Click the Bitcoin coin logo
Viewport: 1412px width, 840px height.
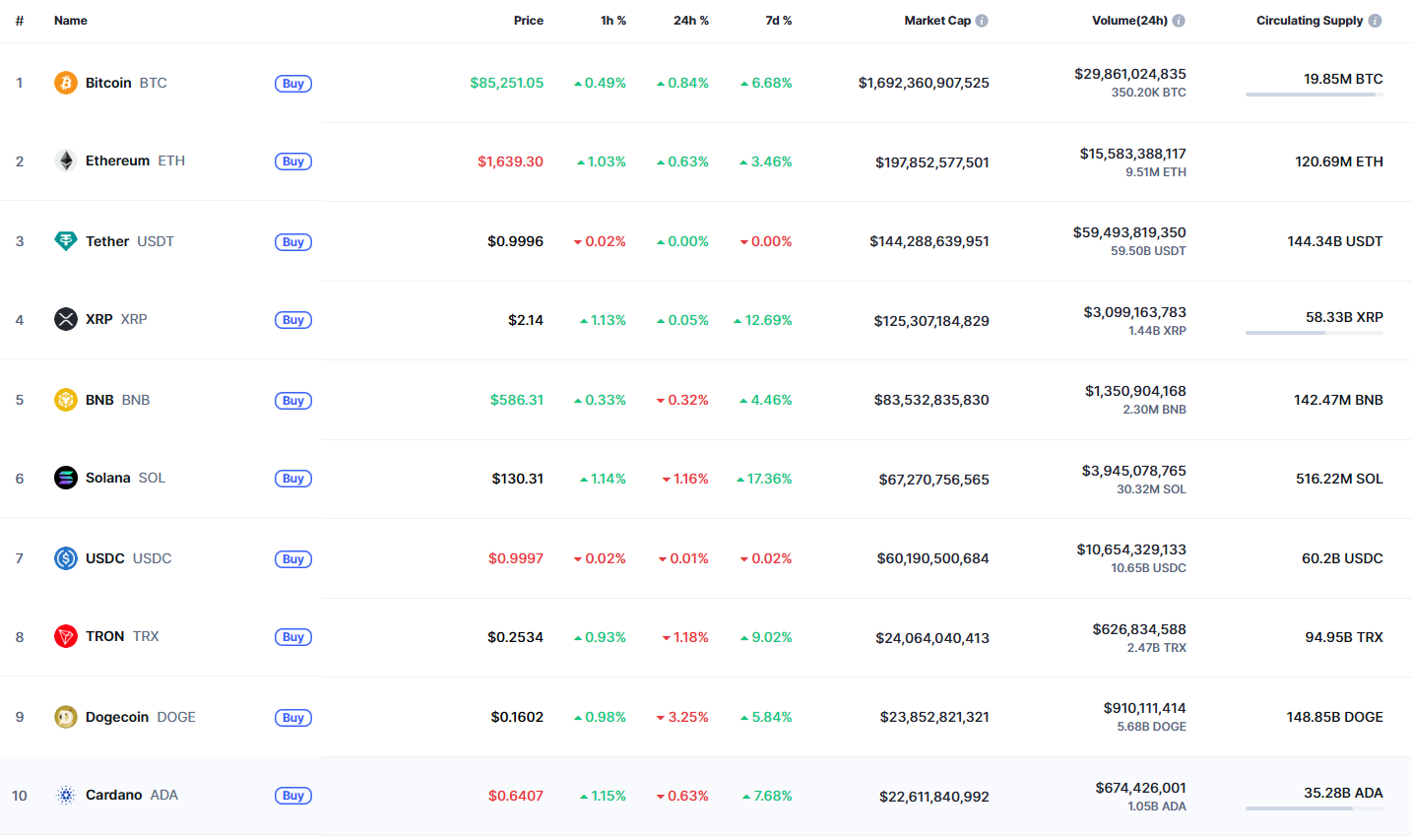click(66, 83)
